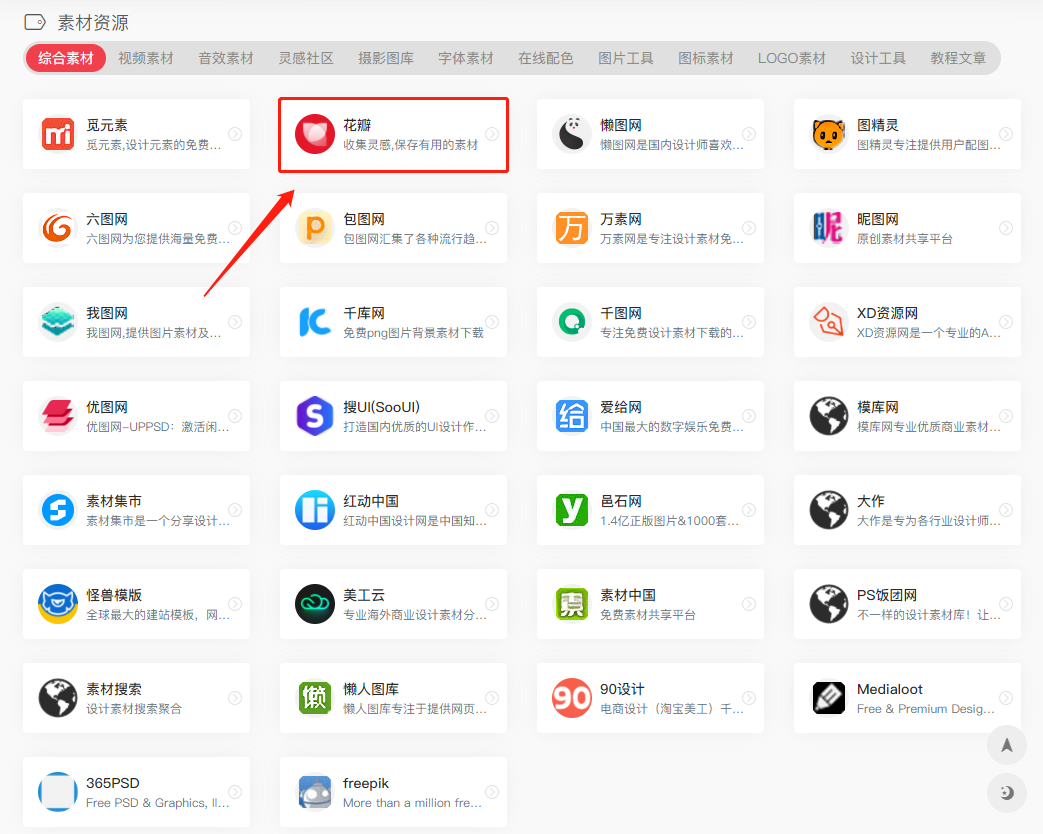This screenshot has height=834, width=1043.
Task: Open the 大作 site title link
Action: (871, 501)
